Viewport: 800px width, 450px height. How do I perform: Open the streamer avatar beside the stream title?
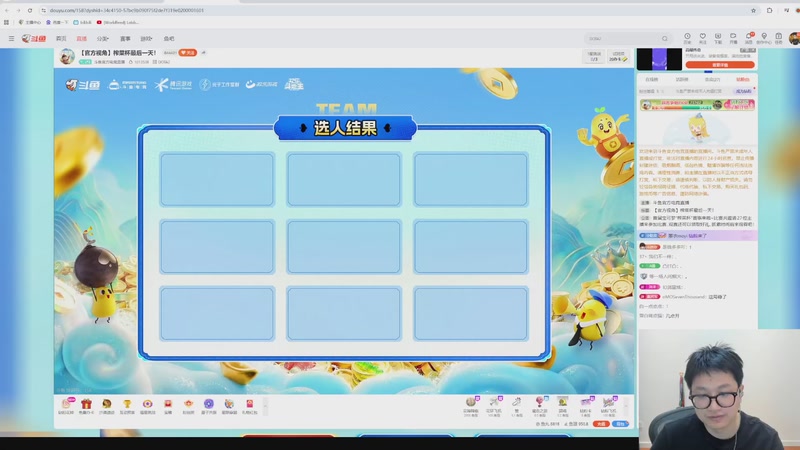click(67, 57)
